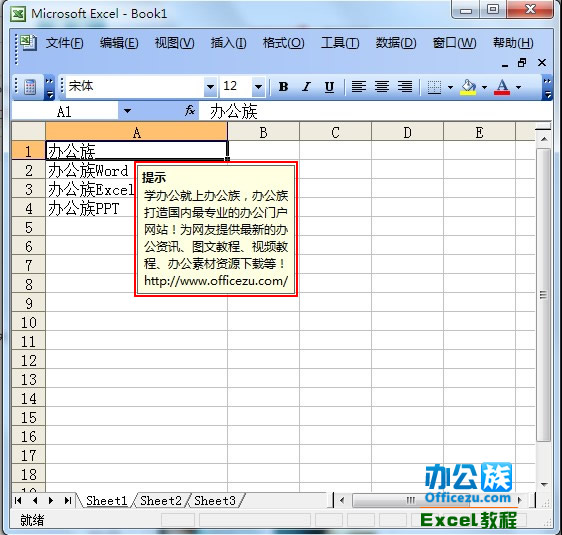562x535 pixels.
Task: Click the Excel title bar app icon
Action: [18, 14]
